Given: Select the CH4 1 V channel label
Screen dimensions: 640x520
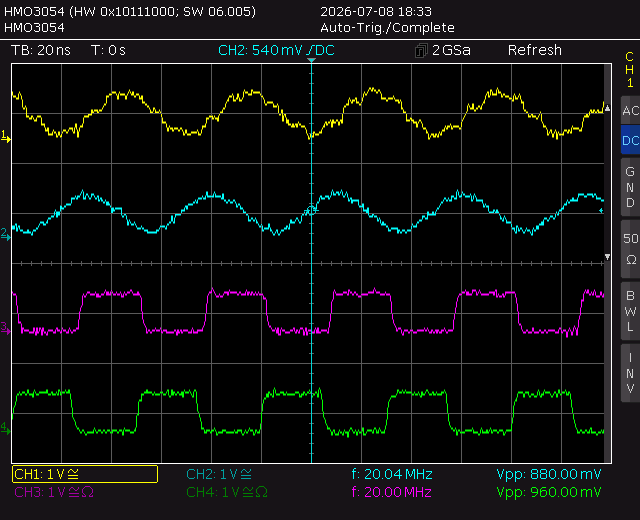Looking at the screenshot, I should point(227,492).
